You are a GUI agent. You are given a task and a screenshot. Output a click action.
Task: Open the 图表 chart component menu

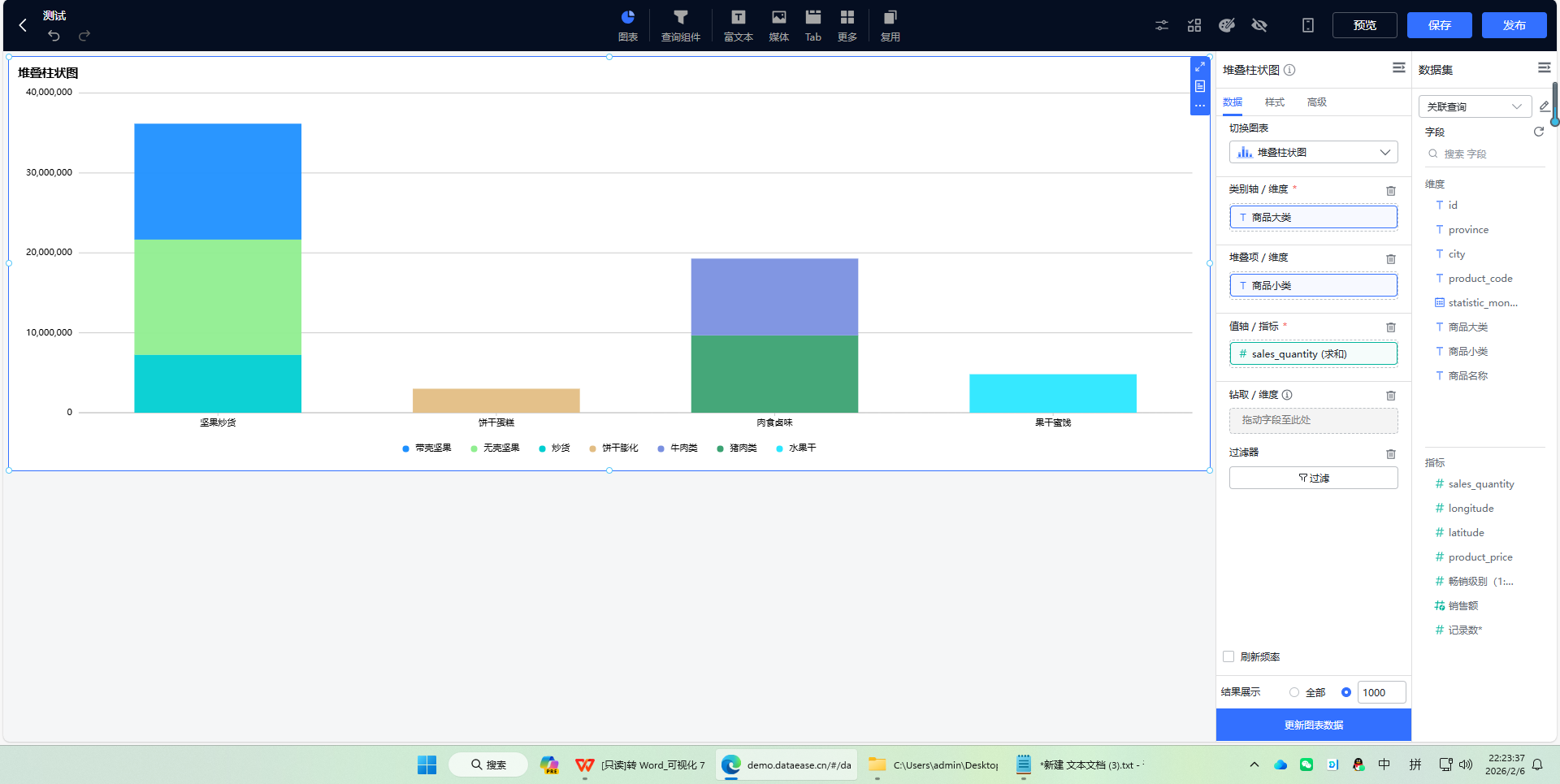coord(628,25)
